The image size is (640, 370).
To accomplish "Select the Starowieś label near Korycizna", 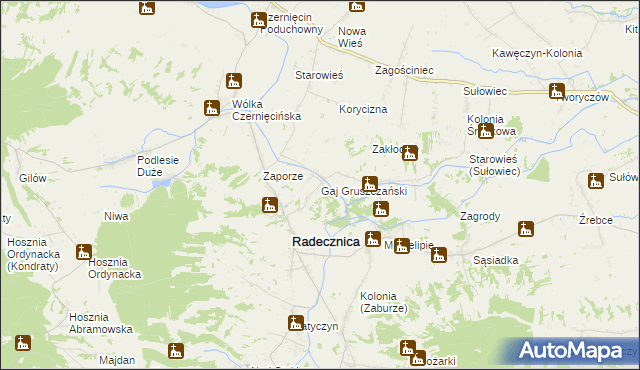I will point(319,75).
